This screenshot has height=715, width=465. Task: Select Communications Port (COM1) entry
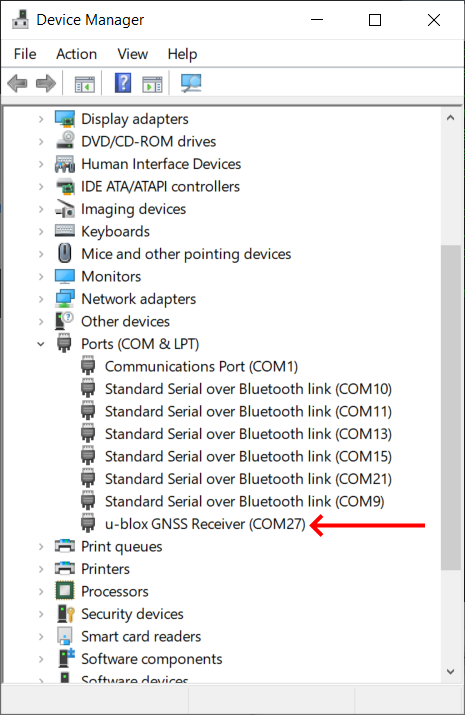click(201, 367)
